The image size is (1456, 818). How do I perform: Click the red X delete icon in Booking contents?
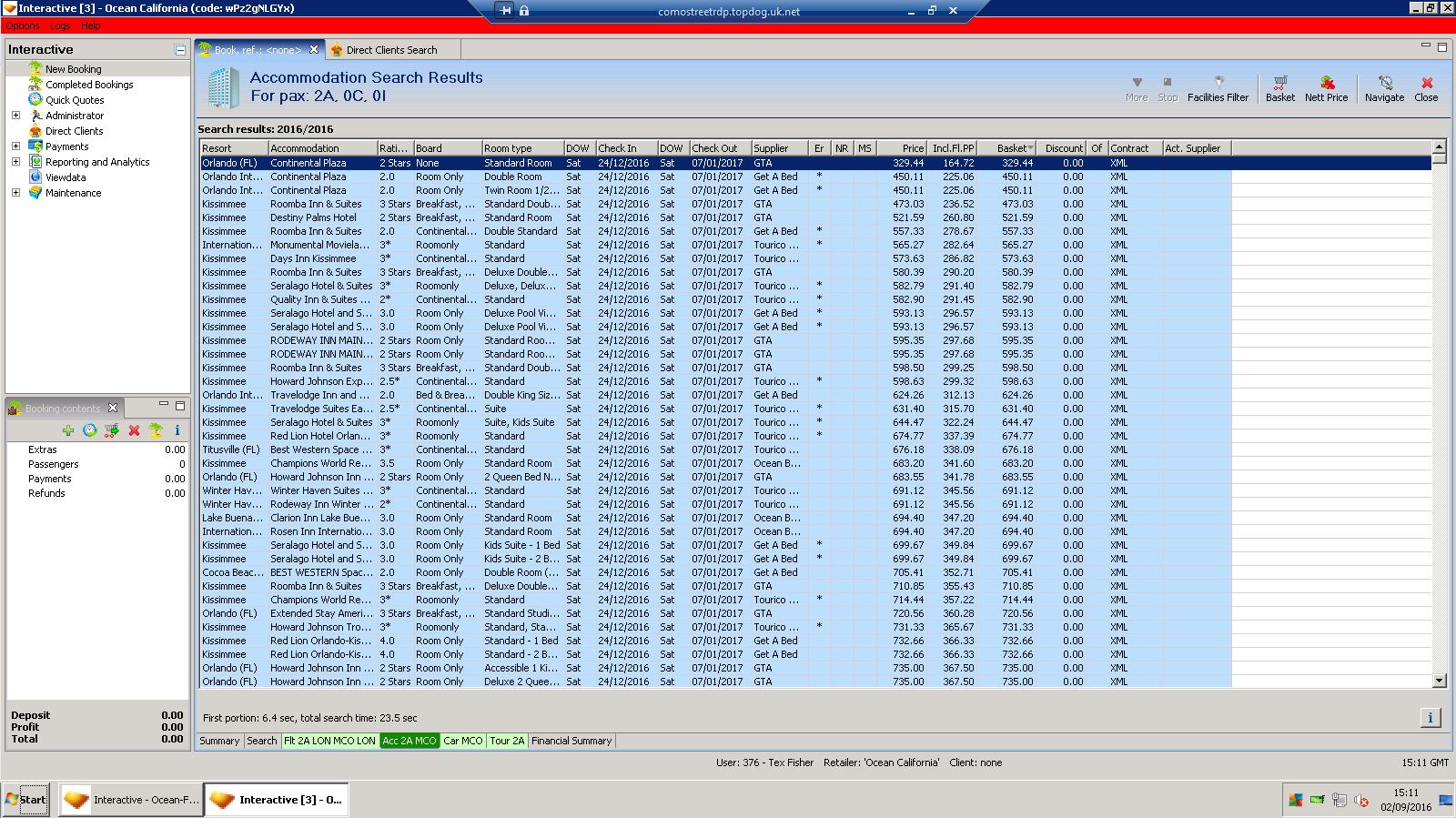tap(134, 430)
